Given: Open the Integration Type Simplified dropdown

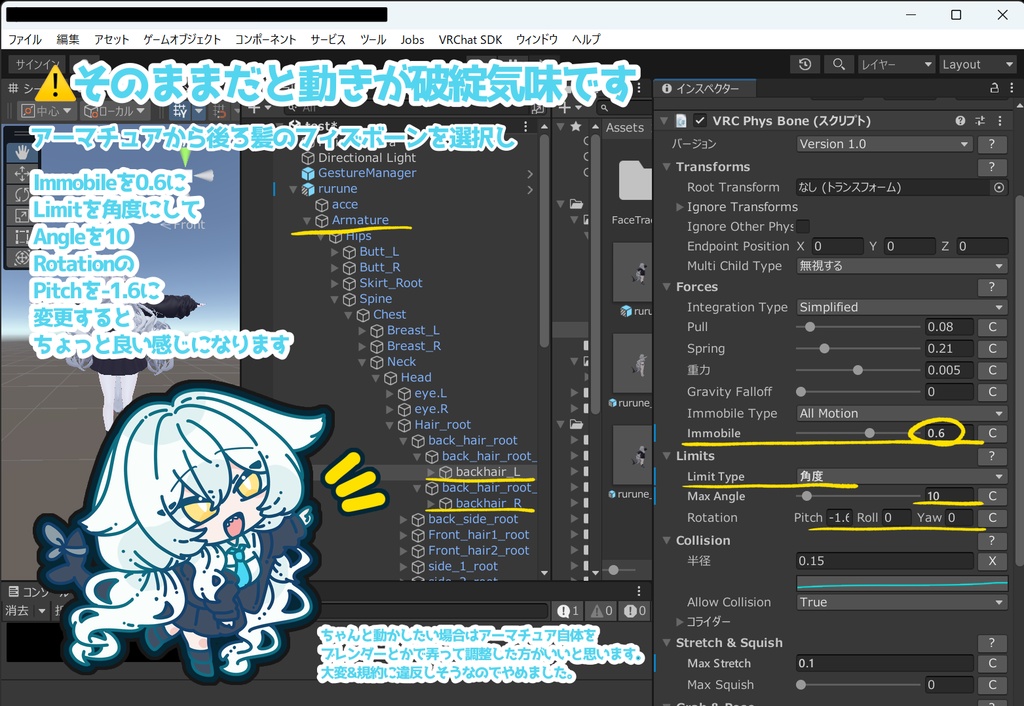Looking at the screenshot, I should pos(901,307).
